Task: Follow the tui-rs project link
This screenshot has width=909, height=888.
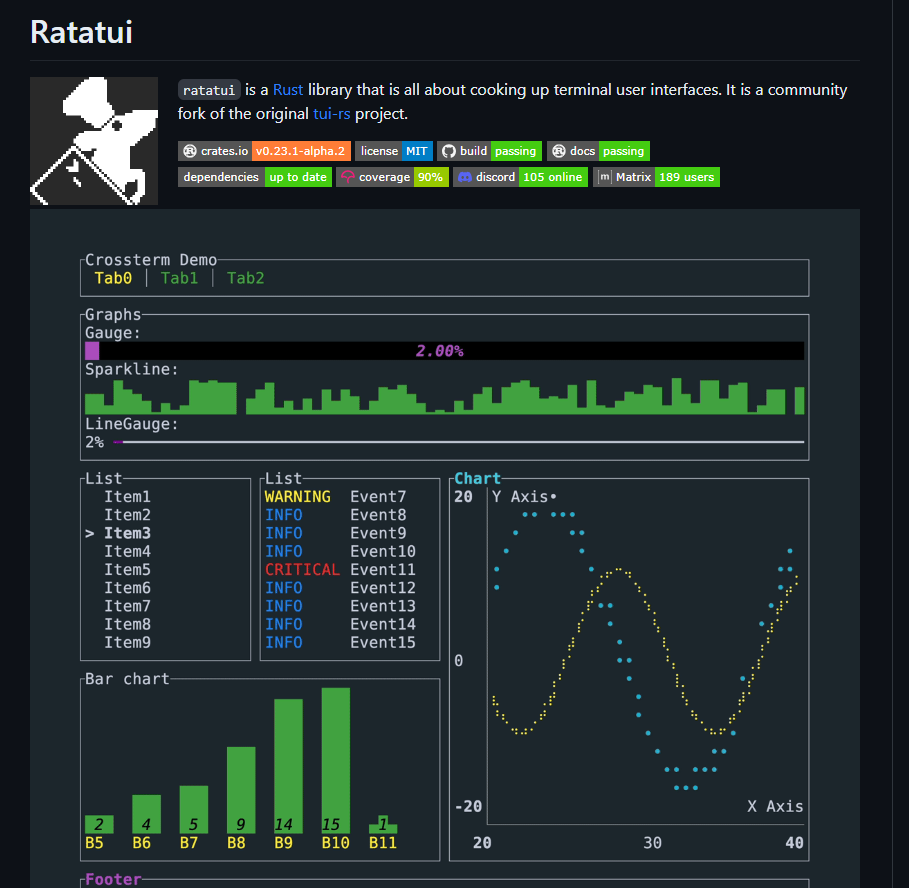Action: click(x=330, y=113)
